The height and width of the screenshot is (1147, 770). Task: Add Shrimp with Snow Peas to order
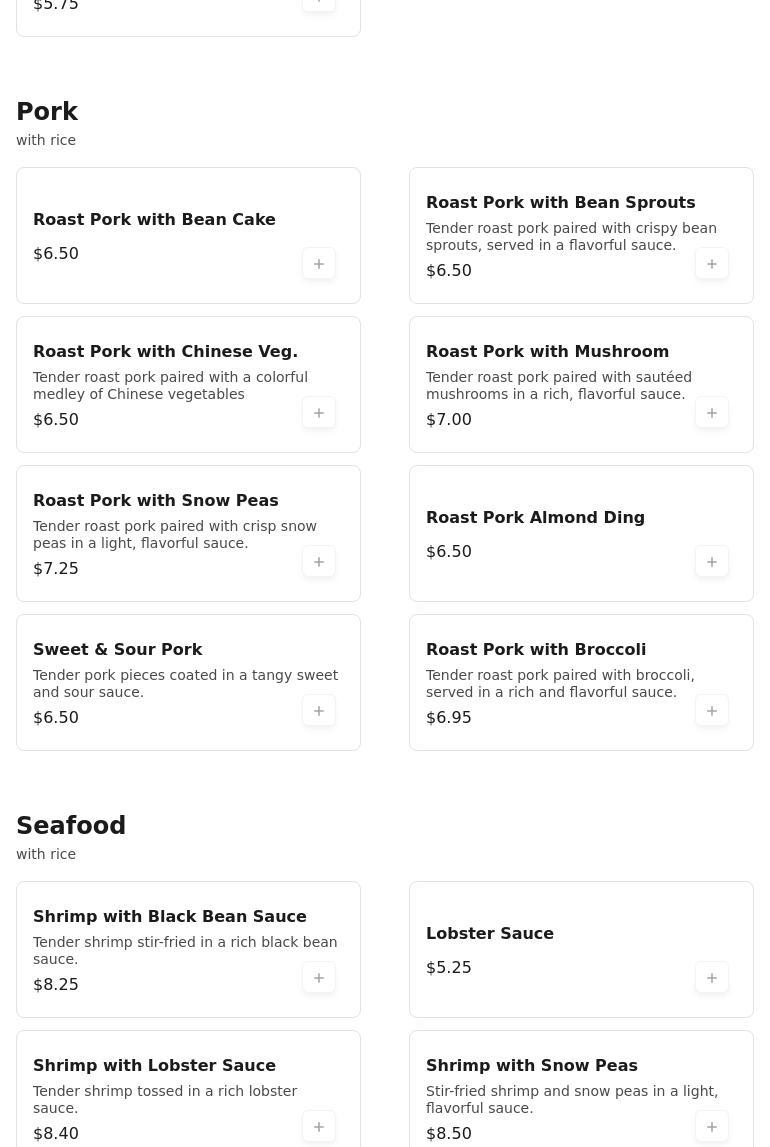point(712,1127)
